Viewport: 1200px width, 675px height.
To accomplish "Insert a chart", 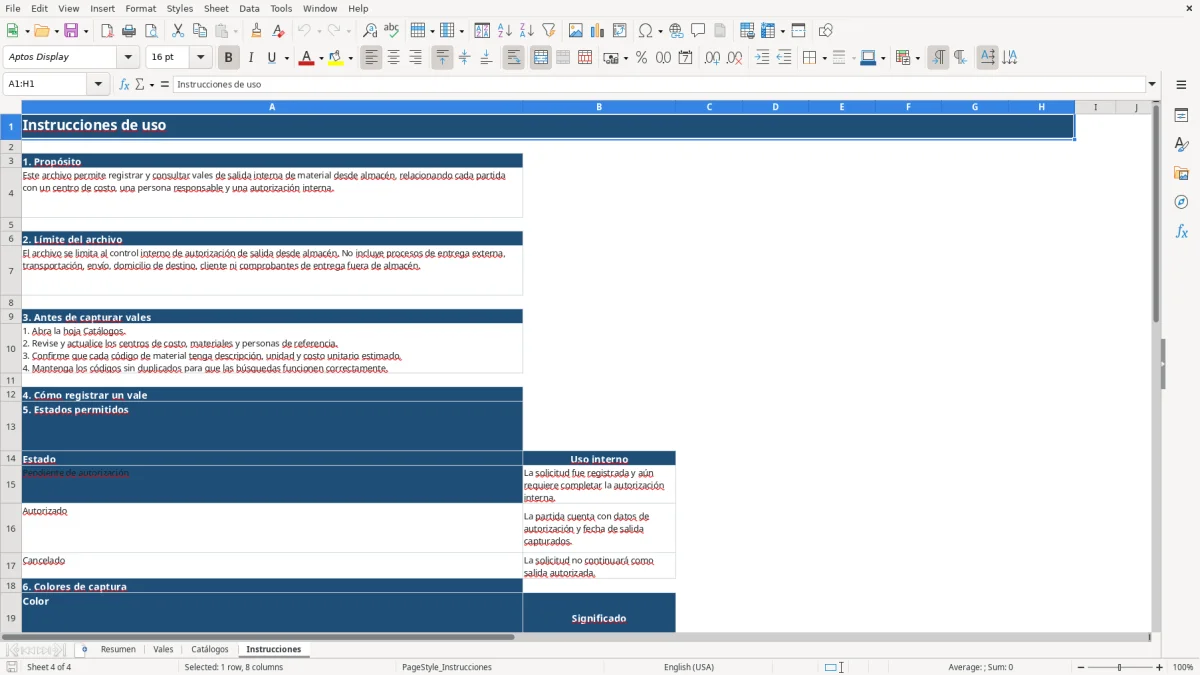I will pyautogui.click(x=598, y=31).
